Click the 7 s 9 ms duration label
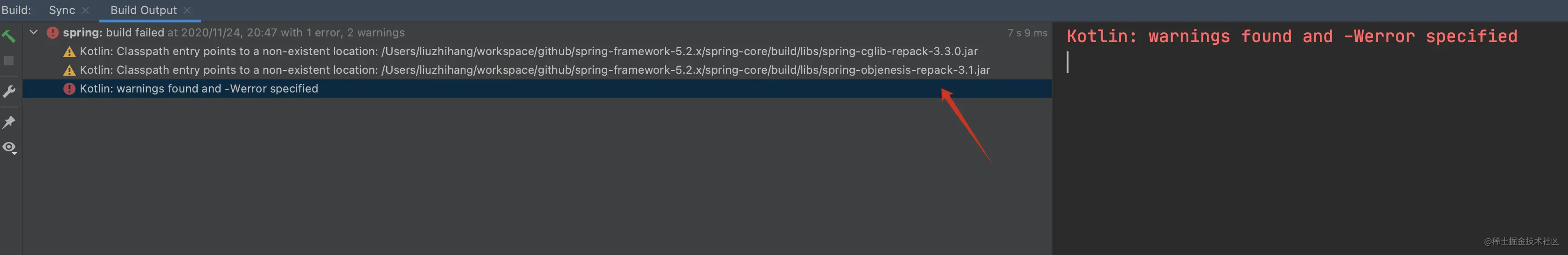The height and width of the screenshot is (255, 1568). tap(1027, 33)
